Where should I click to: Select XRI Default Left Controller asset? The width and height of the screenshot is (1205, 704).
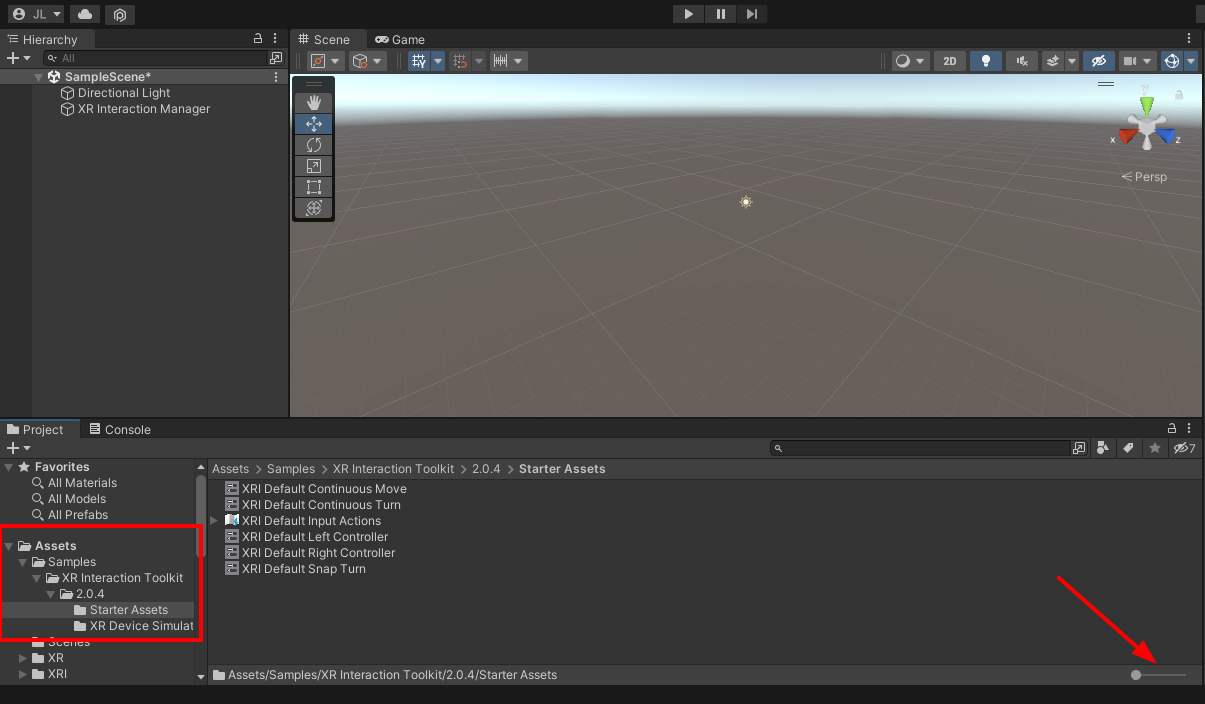pyautogui.click(x=313, y=536)
